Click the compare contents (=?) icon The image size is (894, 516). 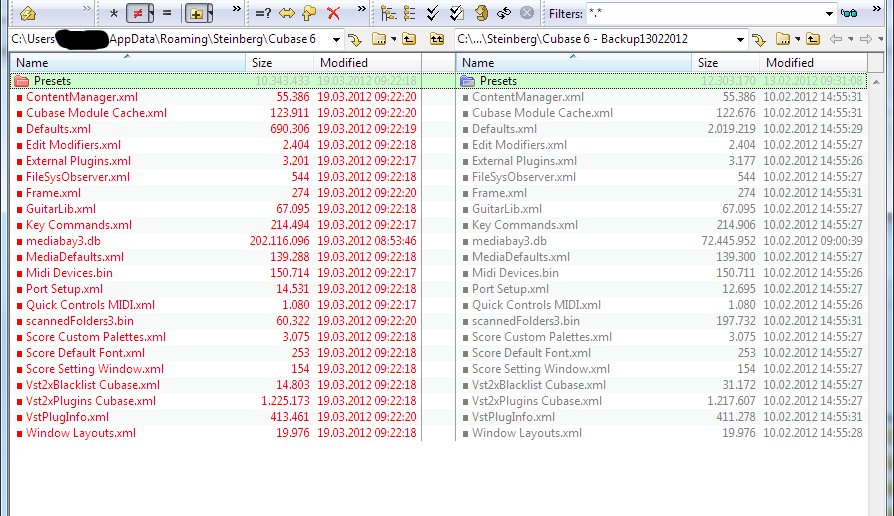pos(263,13)
